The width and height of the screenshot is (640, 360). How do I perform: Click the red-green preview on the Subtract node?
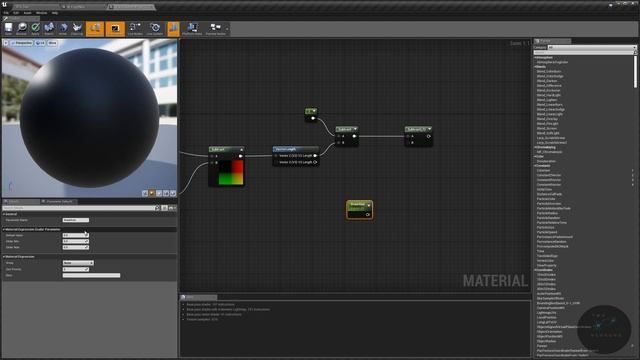[231, 172]
